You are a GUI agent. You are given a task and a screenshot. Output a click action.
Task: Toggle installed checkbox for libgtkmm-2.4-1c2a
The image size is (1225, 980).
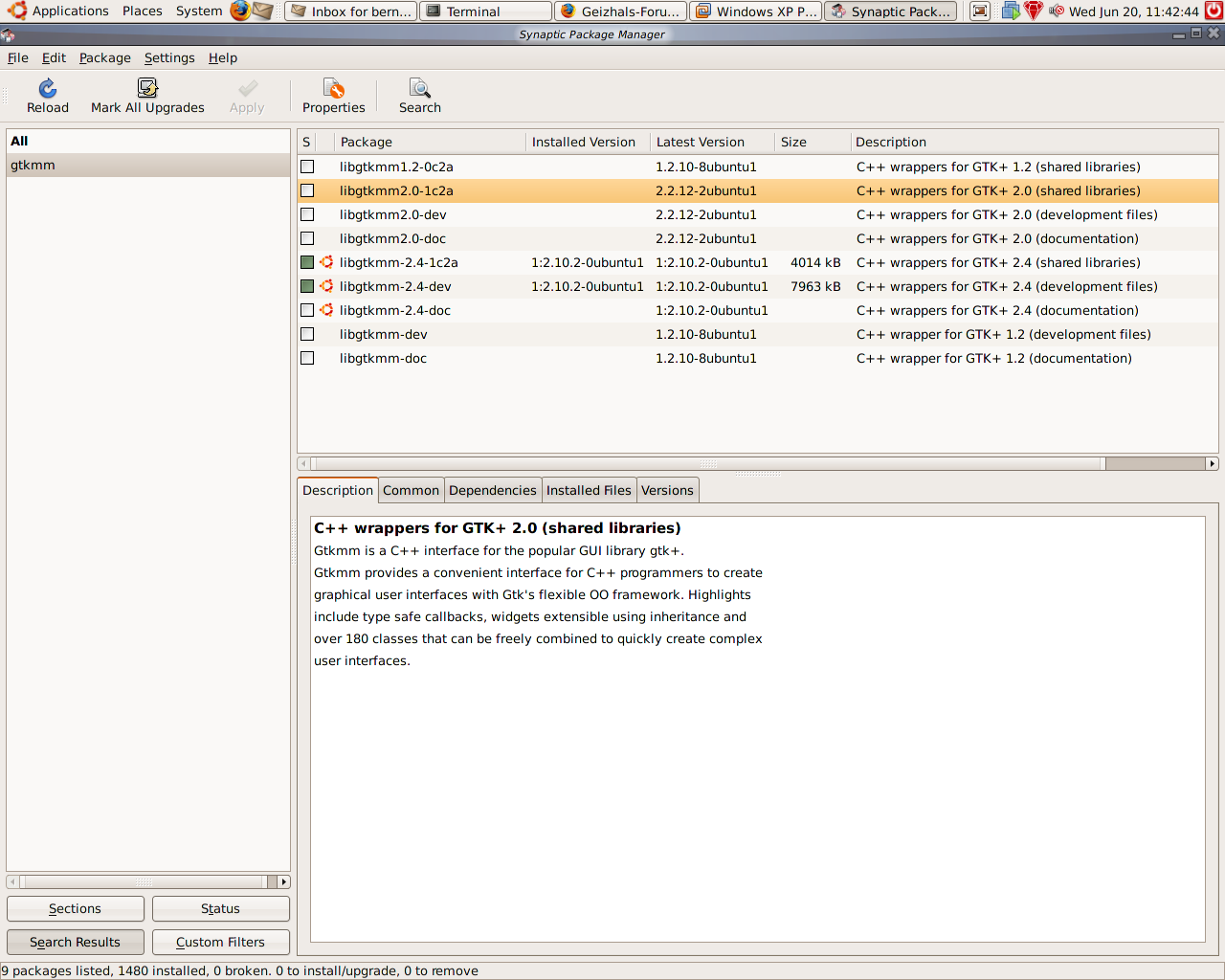tap(307, 262)
